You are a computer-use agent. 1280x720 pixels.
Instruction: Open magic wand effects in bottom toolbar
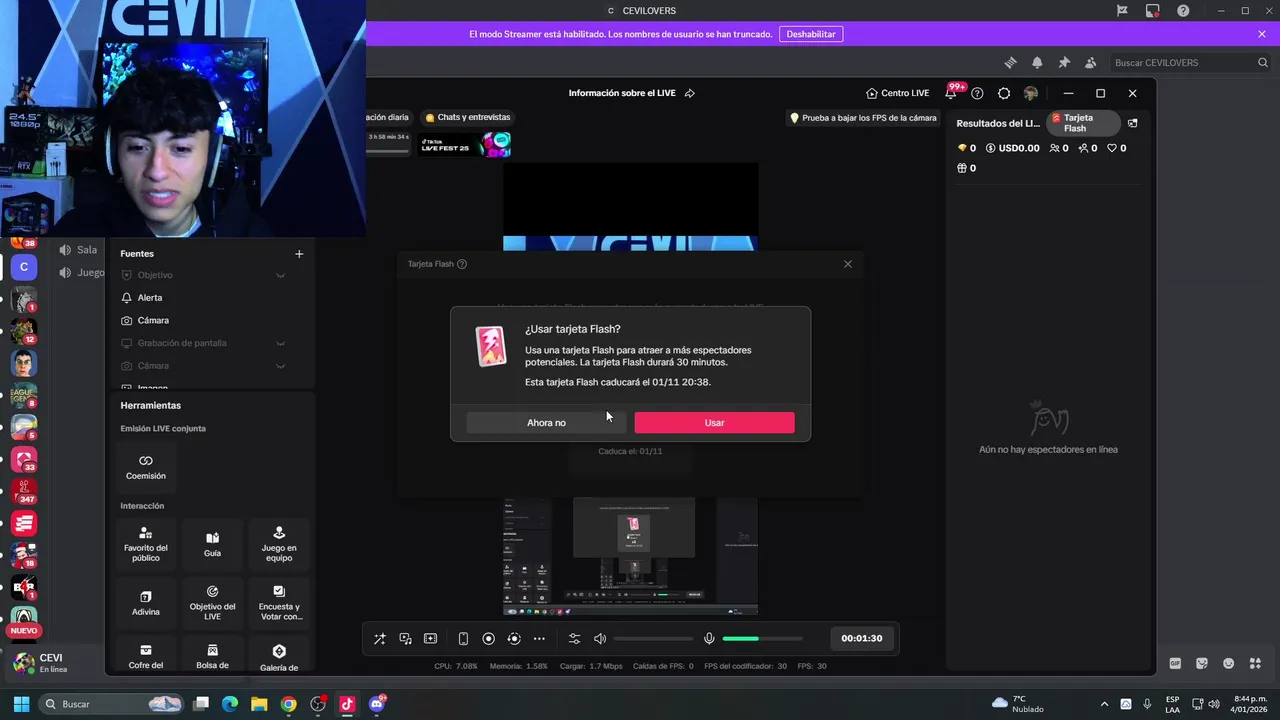pos(380,639)
